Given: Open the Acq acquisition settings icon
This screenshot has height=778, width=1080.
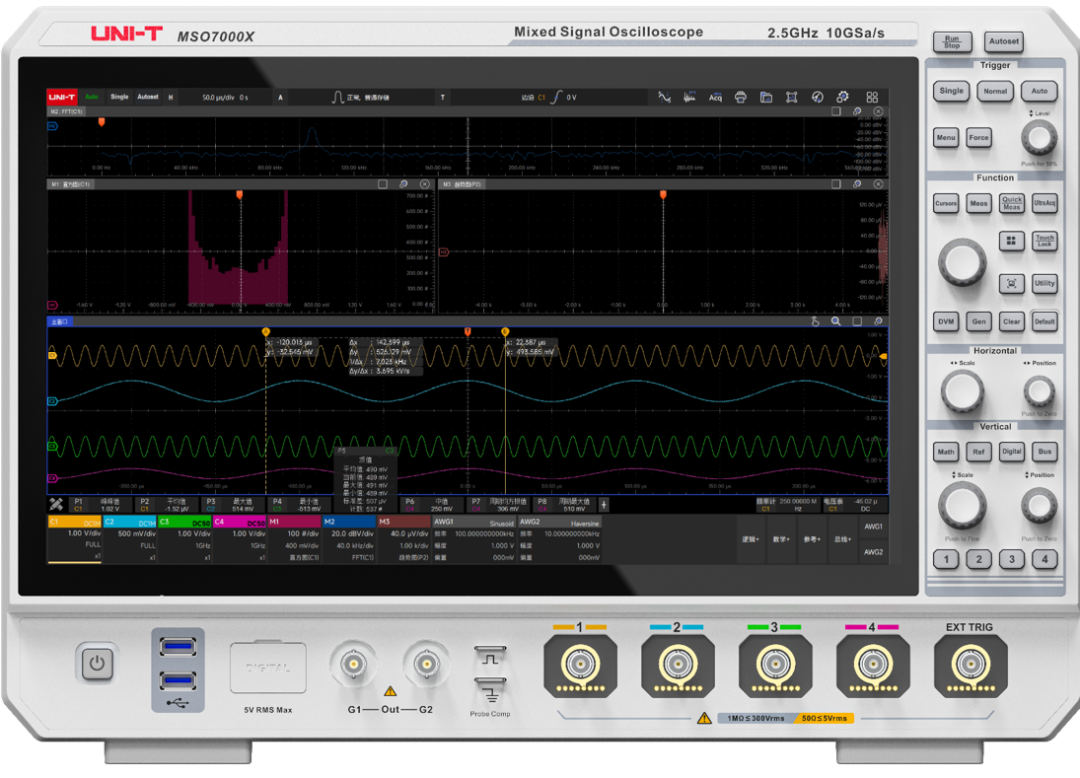Looking at the screenshot, I should (x=715, y=97).
